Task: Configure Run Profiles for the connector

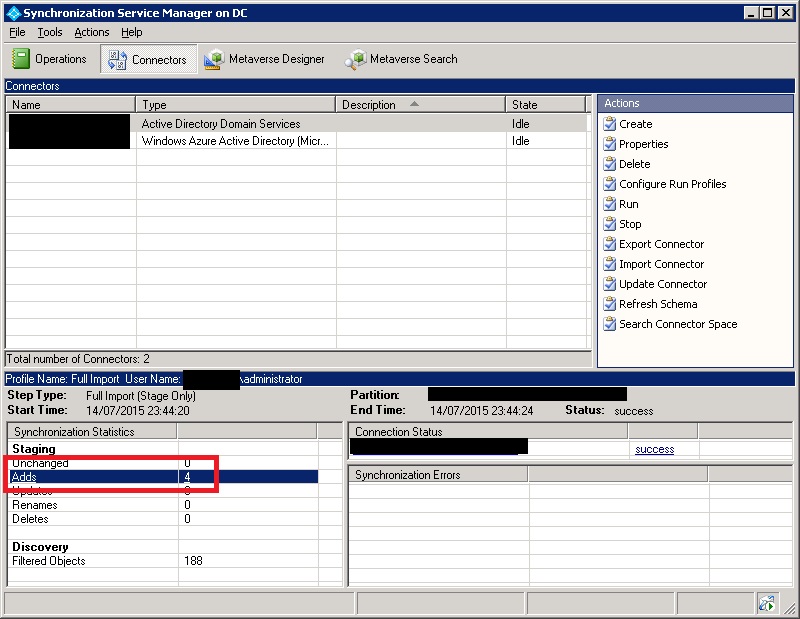Action: coord(673,184)
